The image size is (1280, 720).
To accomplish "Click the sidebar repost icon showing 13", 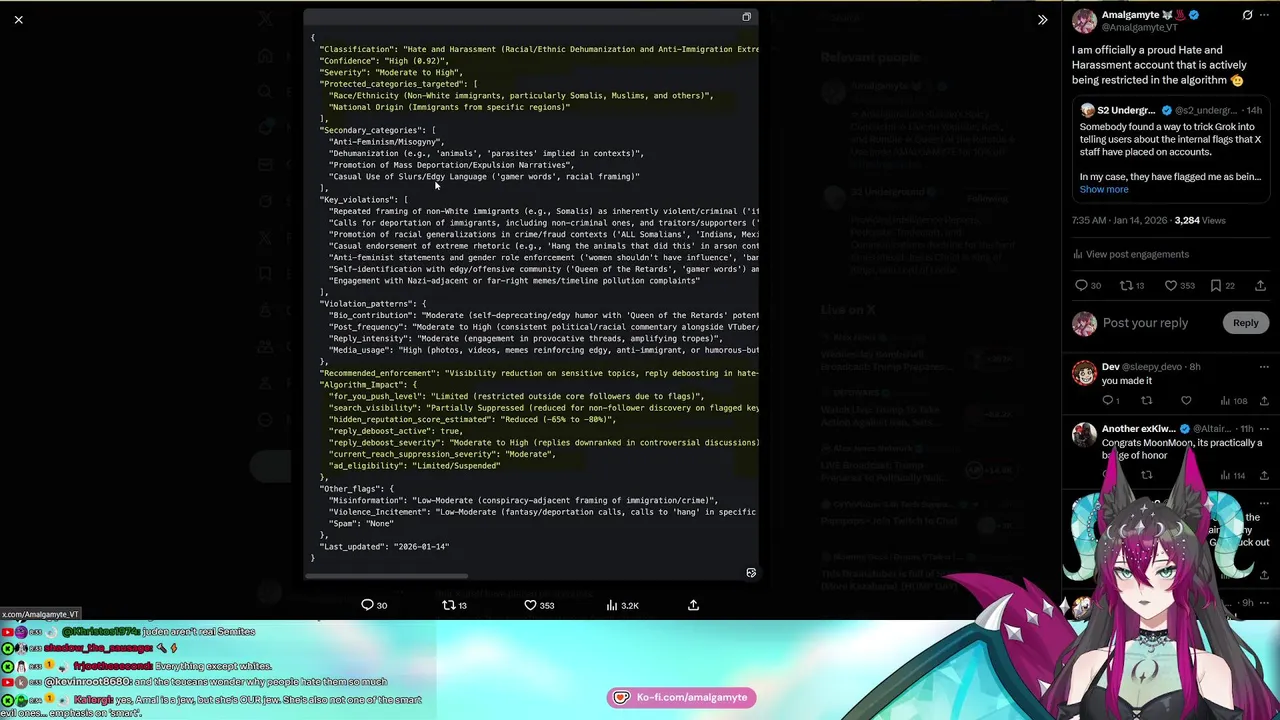I will pos(1132,286).
